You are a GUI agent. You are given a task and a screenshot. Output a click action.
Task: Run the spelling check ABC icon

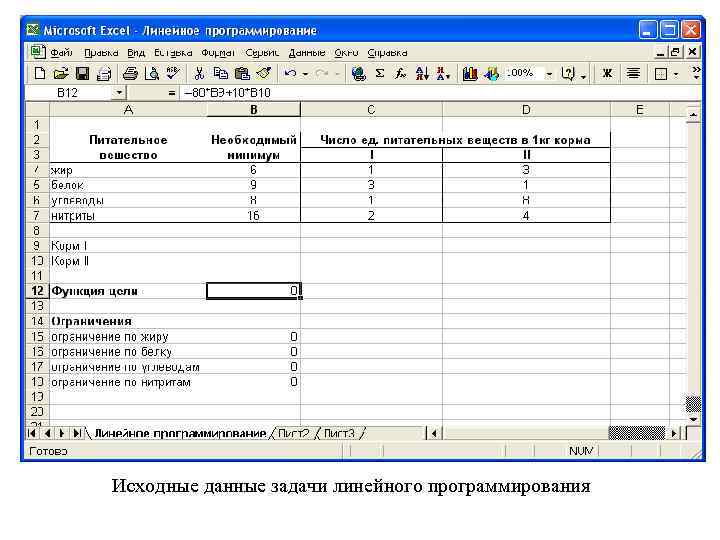pyautogui.click(x=173, y=73)
